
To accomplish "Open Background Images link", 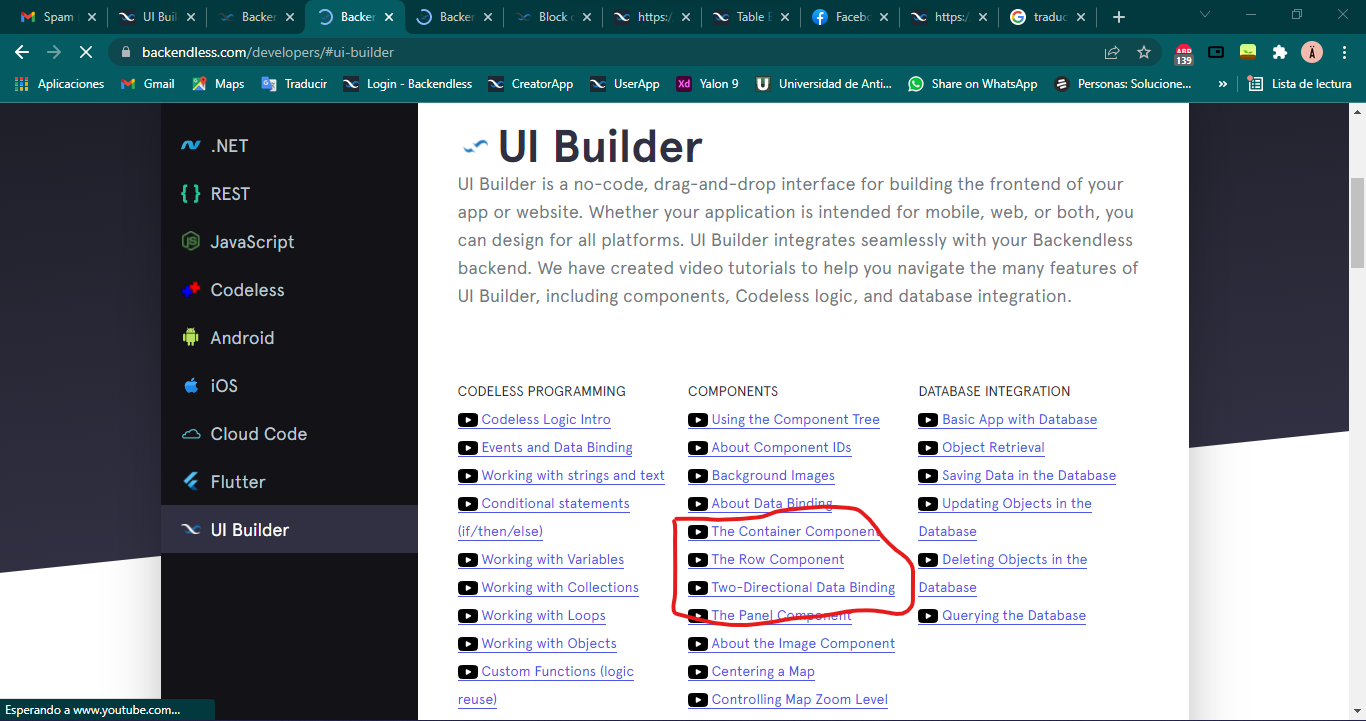I will pos(773,476).
